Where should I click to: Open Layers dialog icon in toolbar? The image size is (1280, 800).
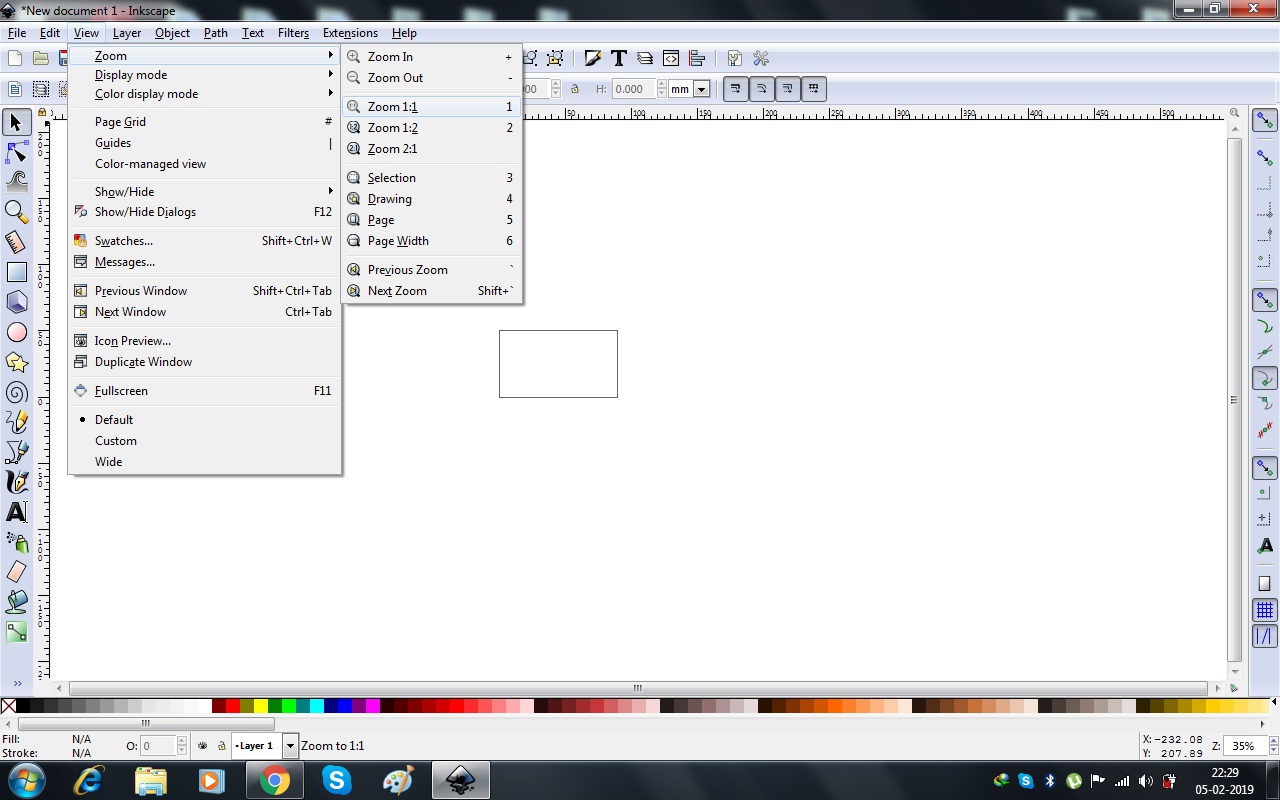click(645, 59)
